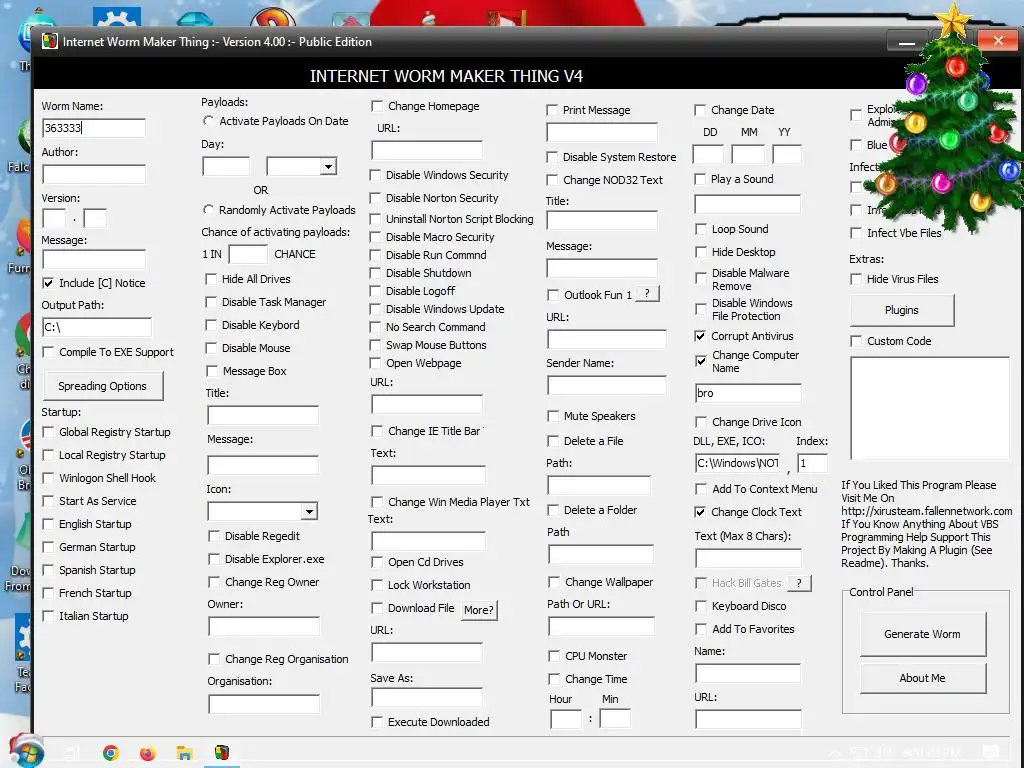This screenshot has height=768, width=1024.
Task: Open Google Chrome from the taskbar
Action: coord(111,753)
